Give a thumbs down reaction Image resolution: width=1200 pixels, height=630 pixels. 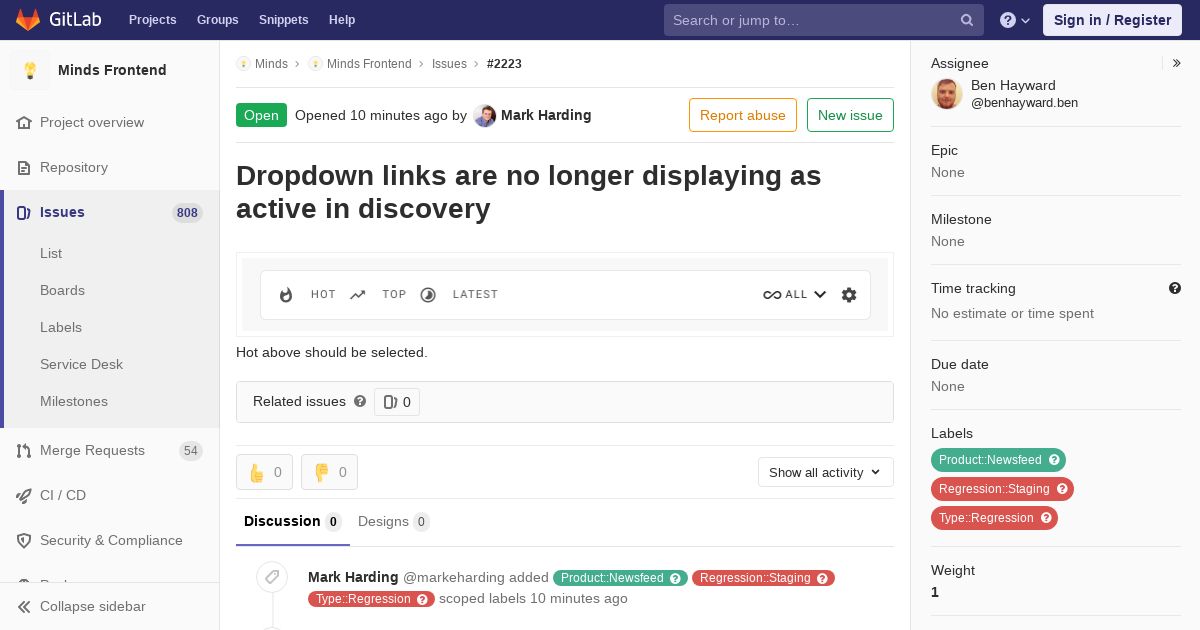coord(329,472)
